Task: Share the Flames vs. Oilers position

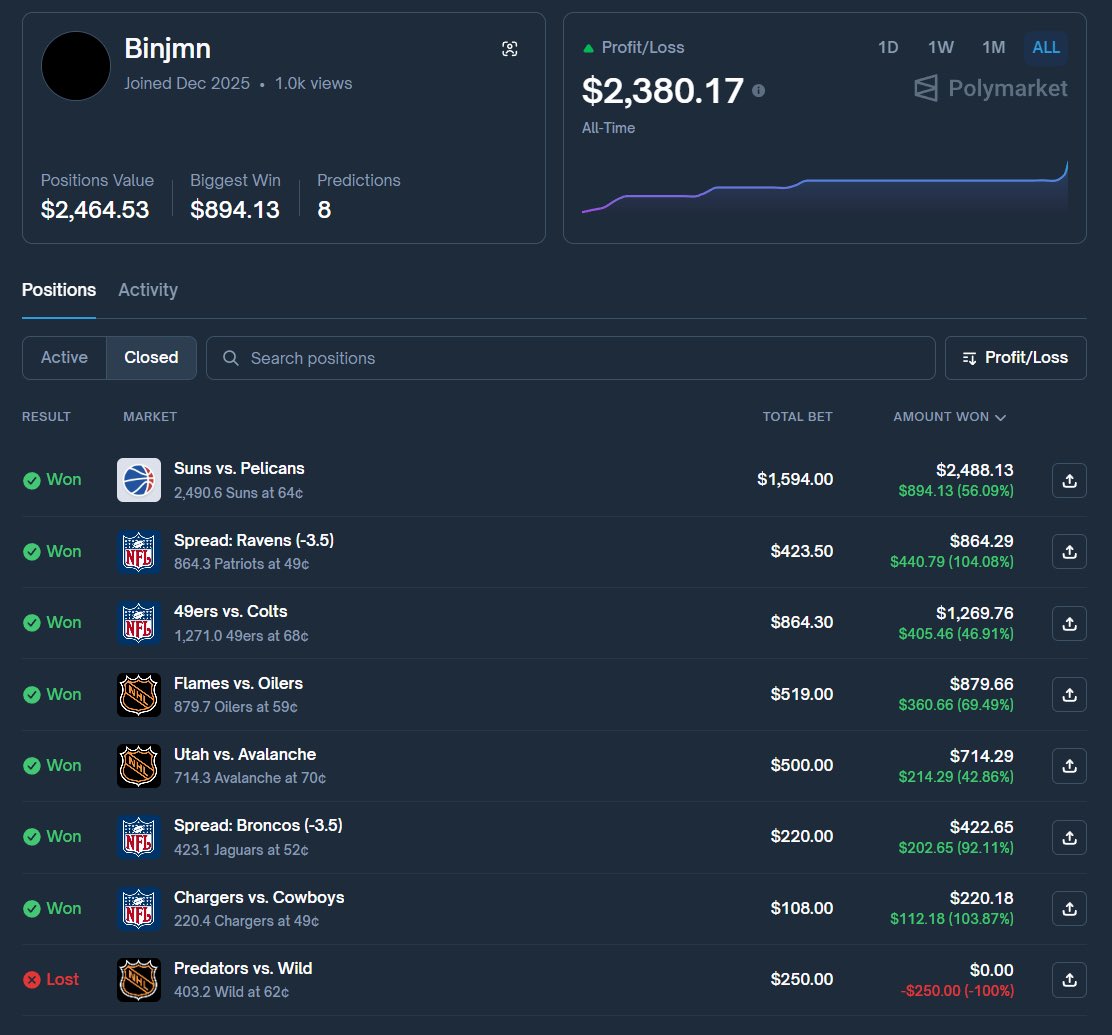Action: [1069, 694]
